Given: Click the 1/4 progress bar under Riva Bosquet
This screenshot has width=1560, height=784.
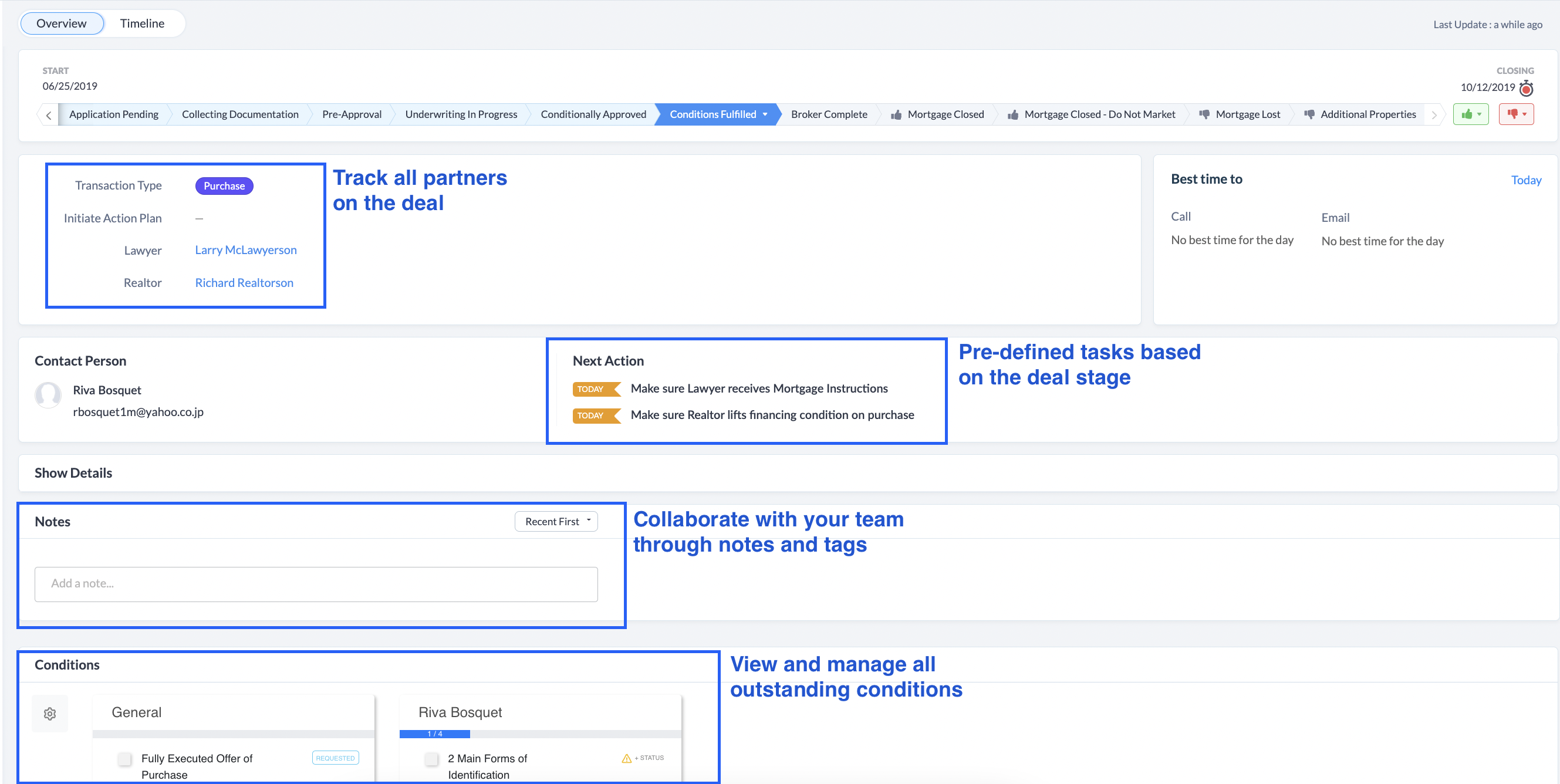Looking at the screenshot, I should click(435, 734).
